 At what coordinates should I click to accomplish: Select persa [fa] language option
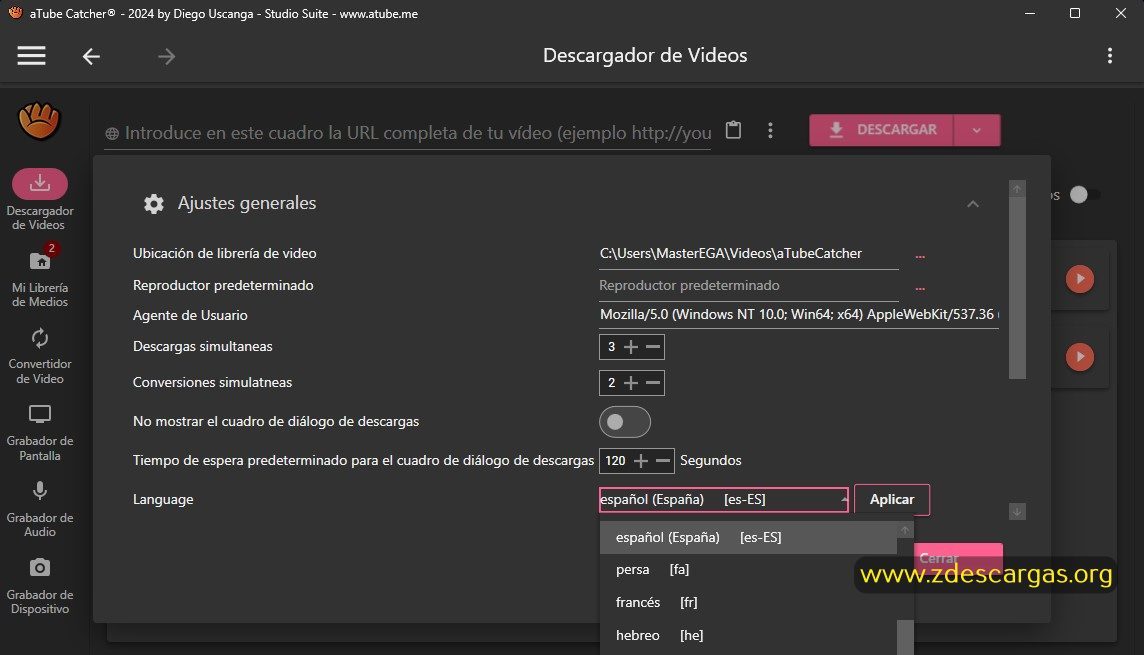point(748,570)
